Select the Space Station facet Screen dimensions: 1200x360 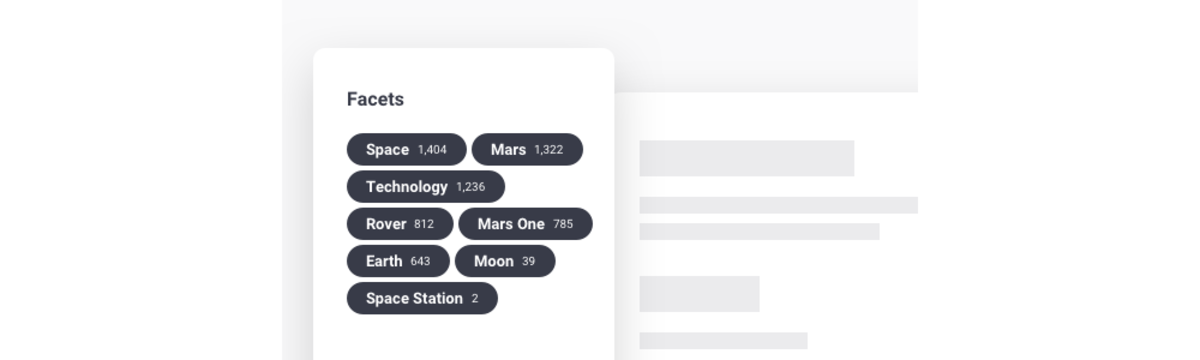pyautogui.click(x=422, y=298)
